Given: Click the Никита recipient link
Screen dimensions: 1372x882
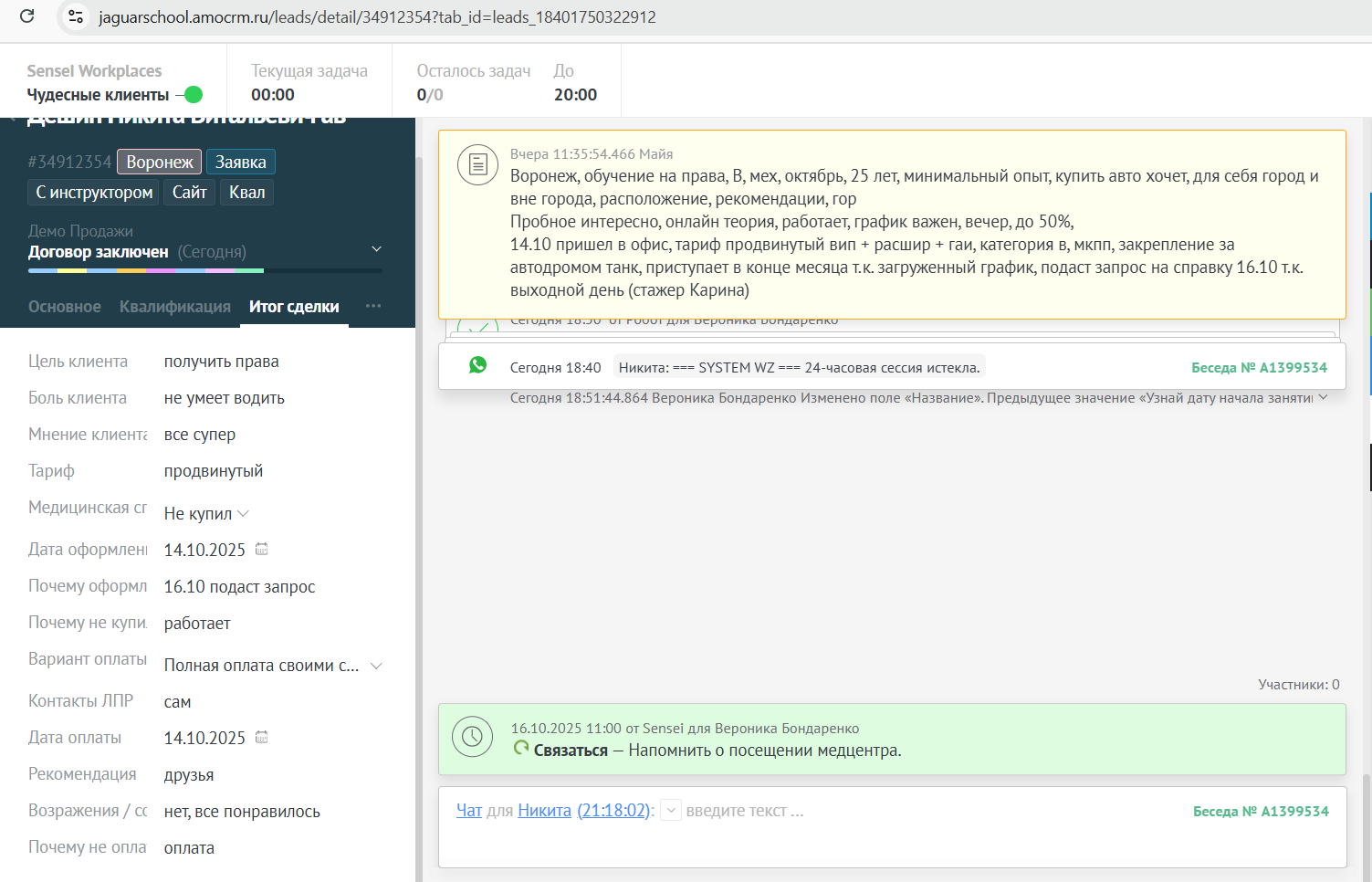Looking at the screenshot, I should [544, 811].
